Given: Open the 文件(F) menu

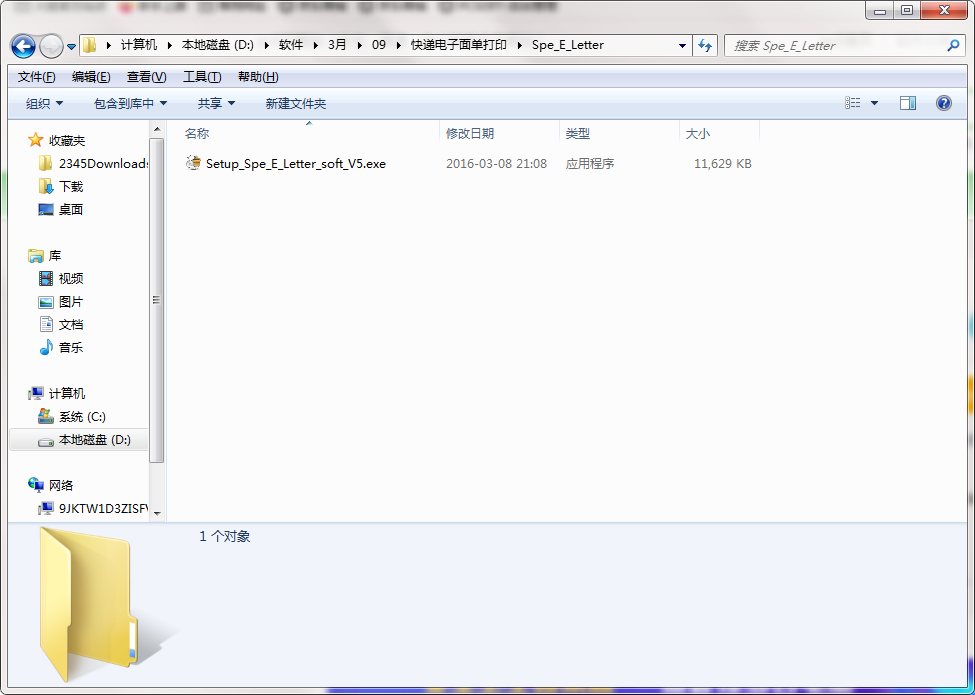Looking at the screenshot, I should tap(37, 77).
